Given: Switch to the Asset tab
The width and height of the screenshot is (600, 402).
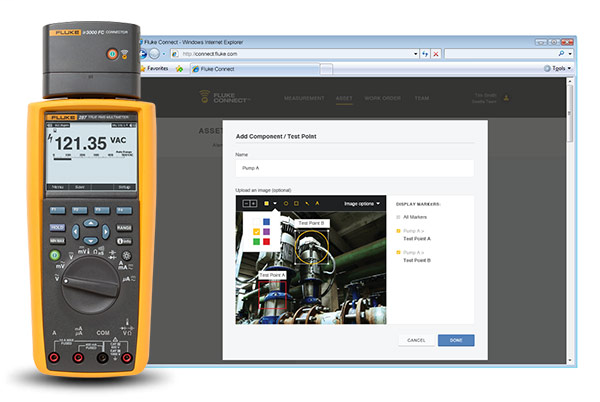Looking at the screenshot, I should (344, 98).
